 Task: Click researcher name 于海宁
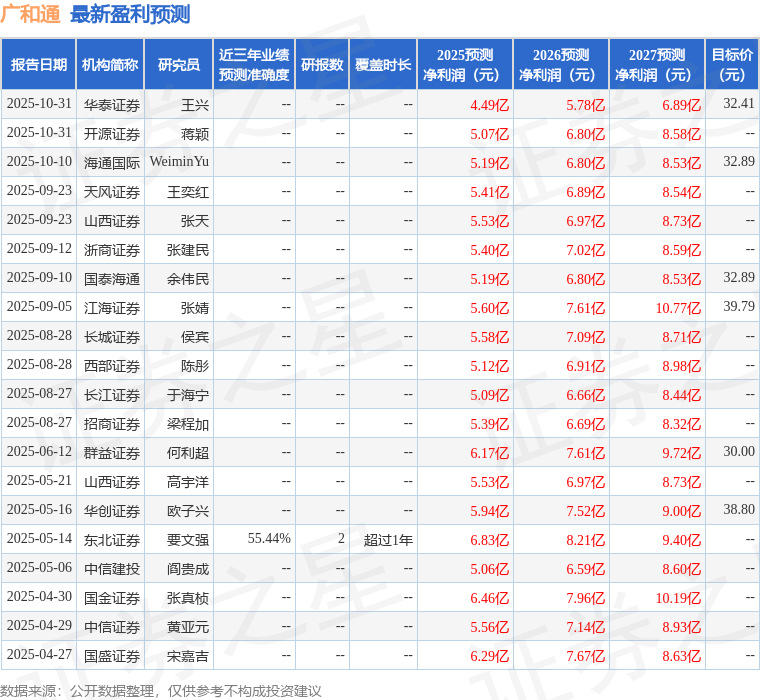(188, 395)
